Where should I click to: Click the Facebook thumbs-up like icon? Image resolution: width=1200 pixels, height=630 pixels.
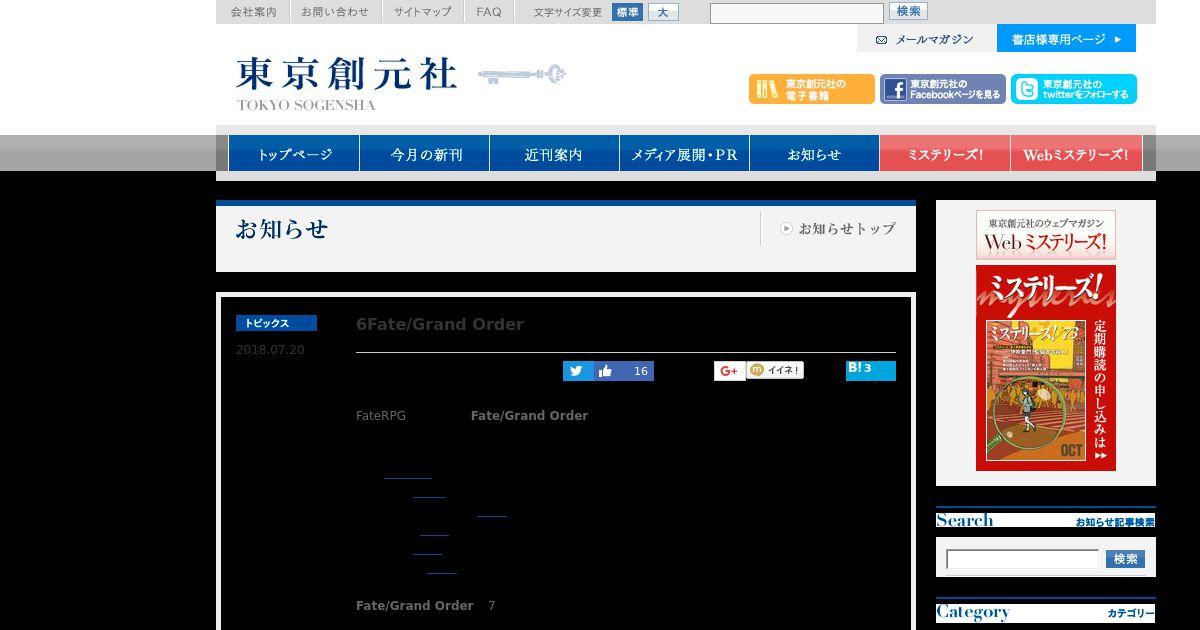point(606,371)
